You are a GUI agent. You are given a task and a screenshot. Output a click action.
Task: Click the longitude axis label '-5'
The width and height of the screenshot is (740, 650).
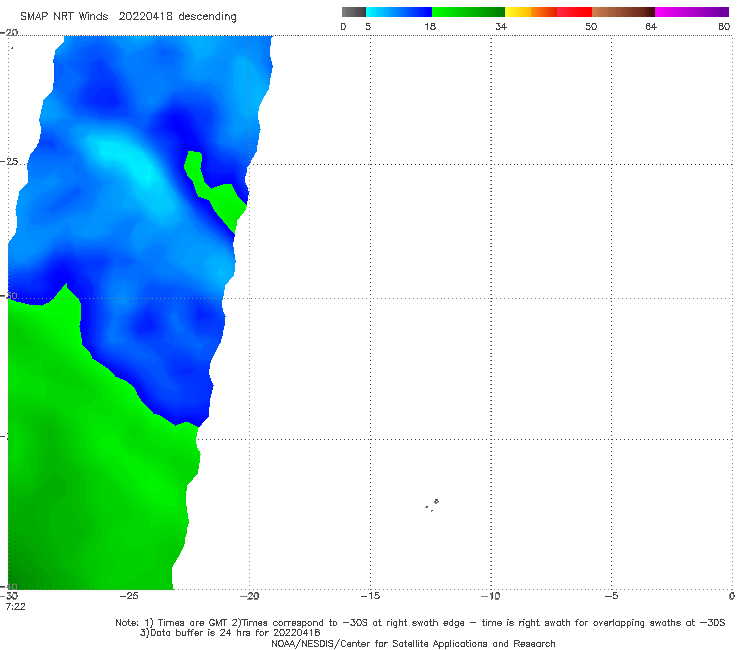(611, 596)
